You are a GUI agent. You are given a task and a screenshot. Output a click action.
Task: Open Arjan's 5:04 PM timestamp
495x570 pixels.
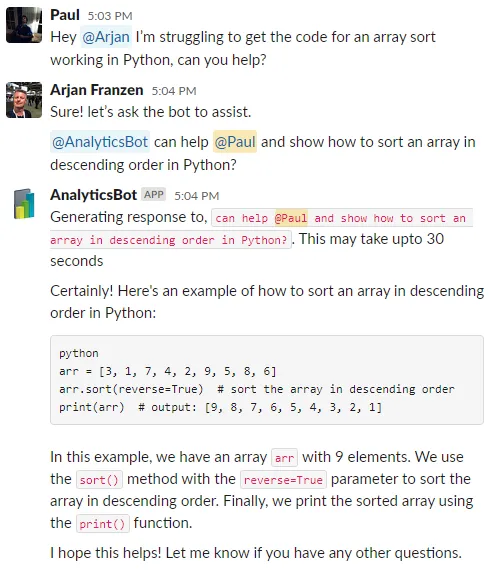(174, 91)
